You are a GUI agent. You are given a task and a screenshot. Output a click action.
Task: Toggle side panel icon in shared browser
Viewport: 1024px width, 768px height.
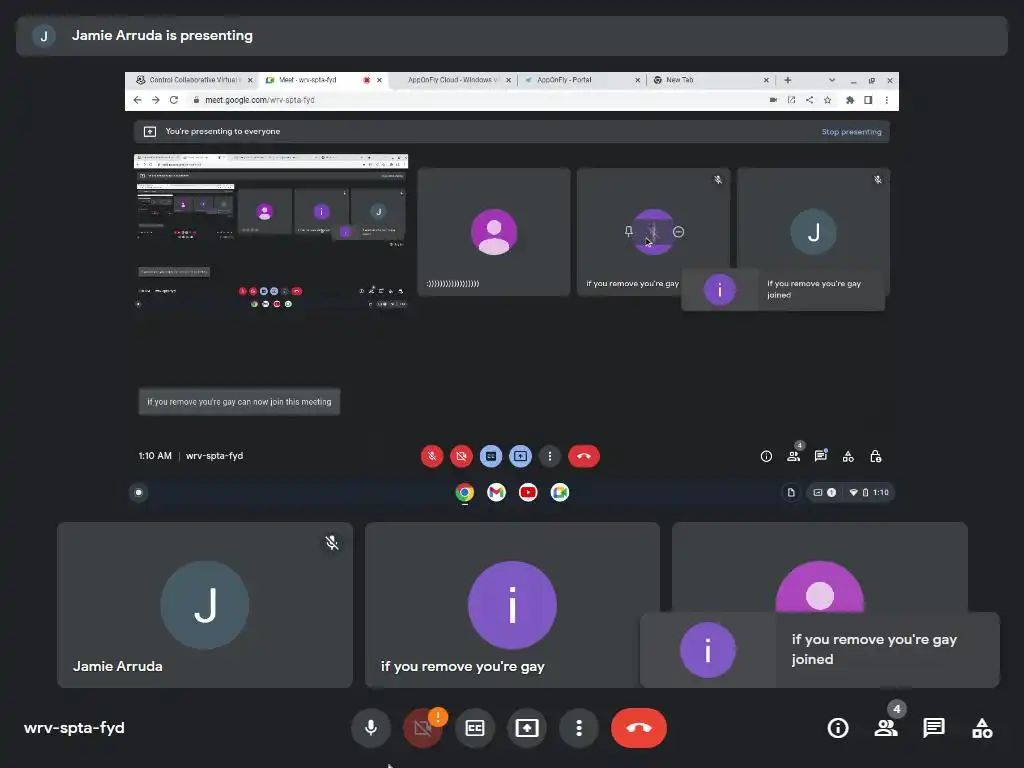pos(868,100)
